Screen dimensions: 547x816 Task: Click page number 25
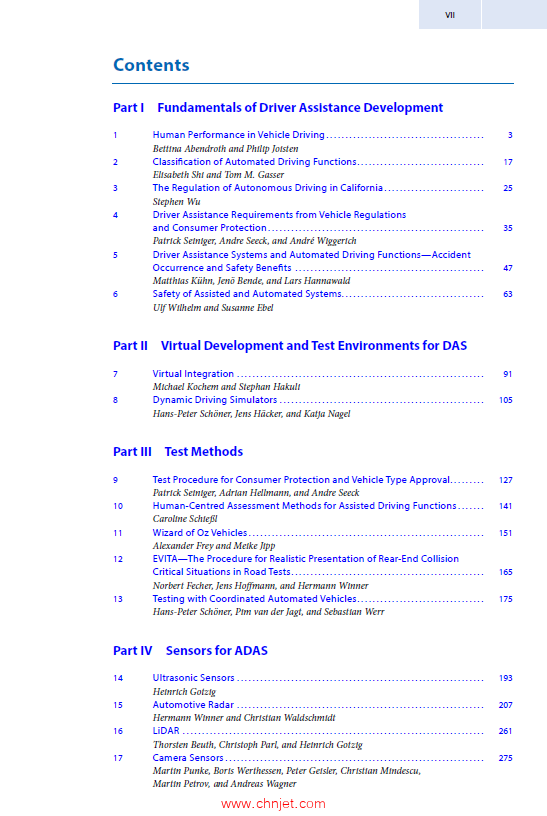click(508, 188)
